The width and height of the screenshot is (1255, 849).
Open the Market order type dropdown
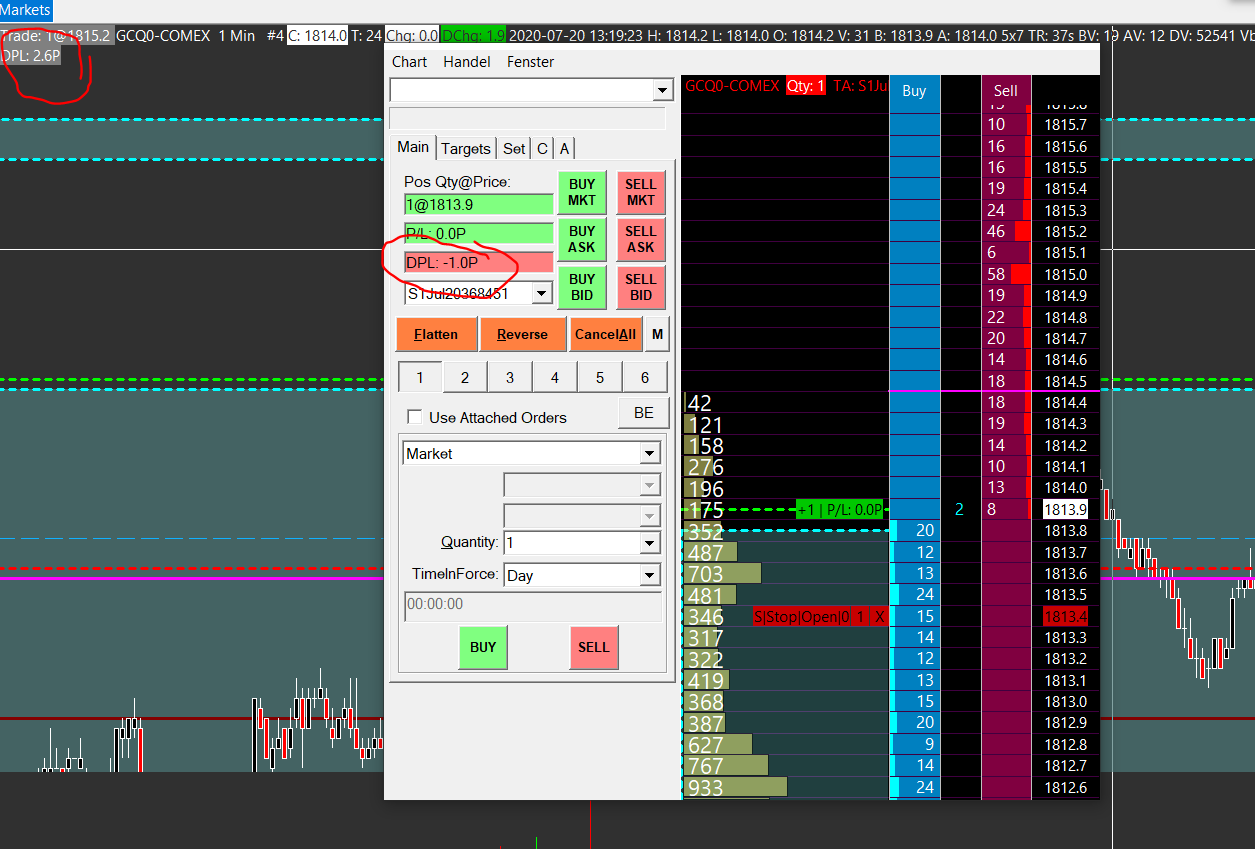pyautogui.click(x=650, y=454)
